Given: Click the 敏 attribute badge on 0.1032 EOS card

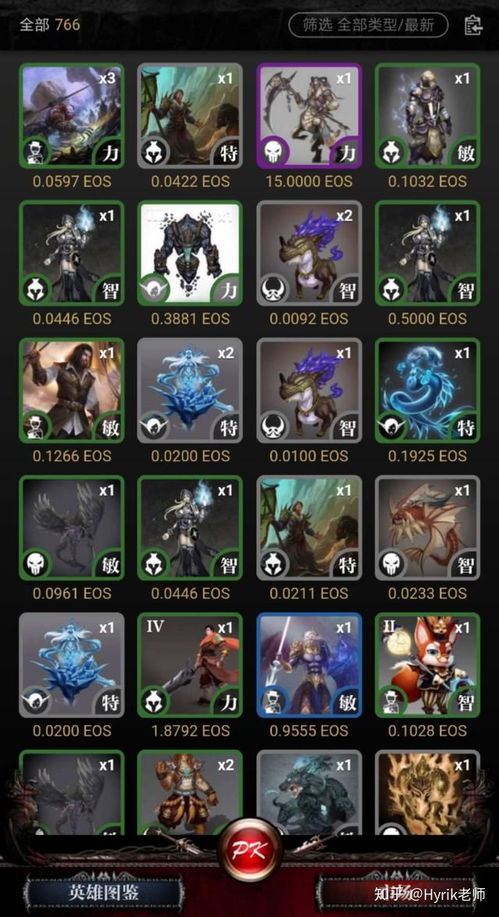Looking at the screenshot, I should [x=465, y=154].
